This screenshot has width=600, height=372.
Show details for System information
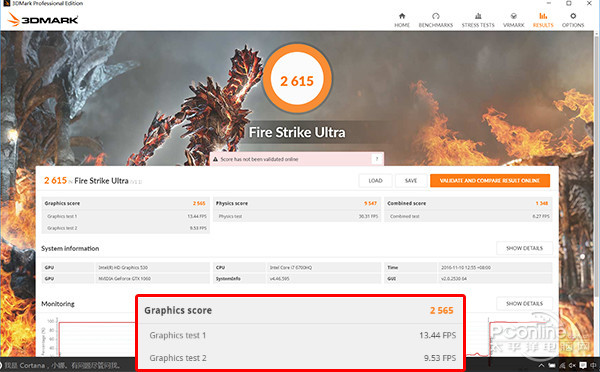tap(524, 248)
